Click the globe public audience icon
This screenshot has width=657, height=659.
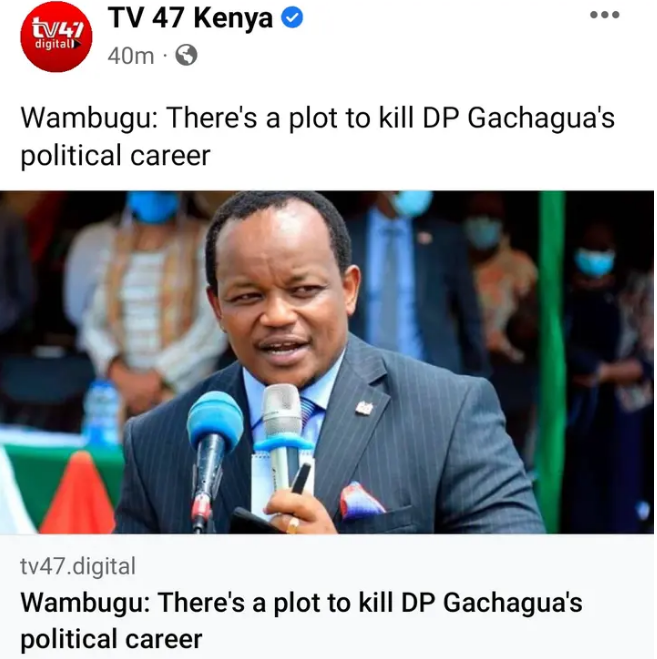(x=186, y=55)
